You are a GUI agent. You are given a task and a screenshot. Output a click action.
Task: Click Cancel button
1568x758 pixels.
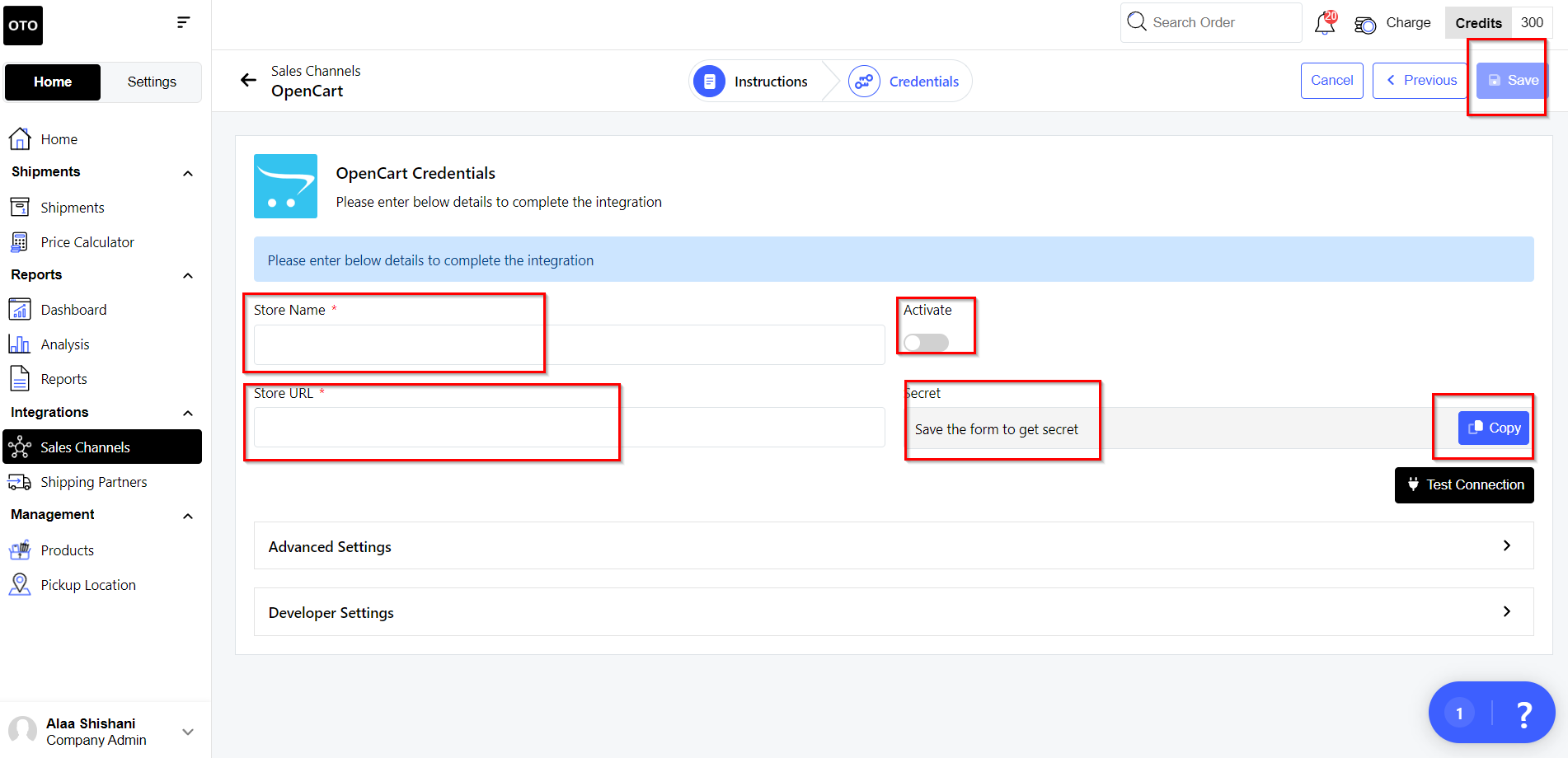coord(1332,81)
